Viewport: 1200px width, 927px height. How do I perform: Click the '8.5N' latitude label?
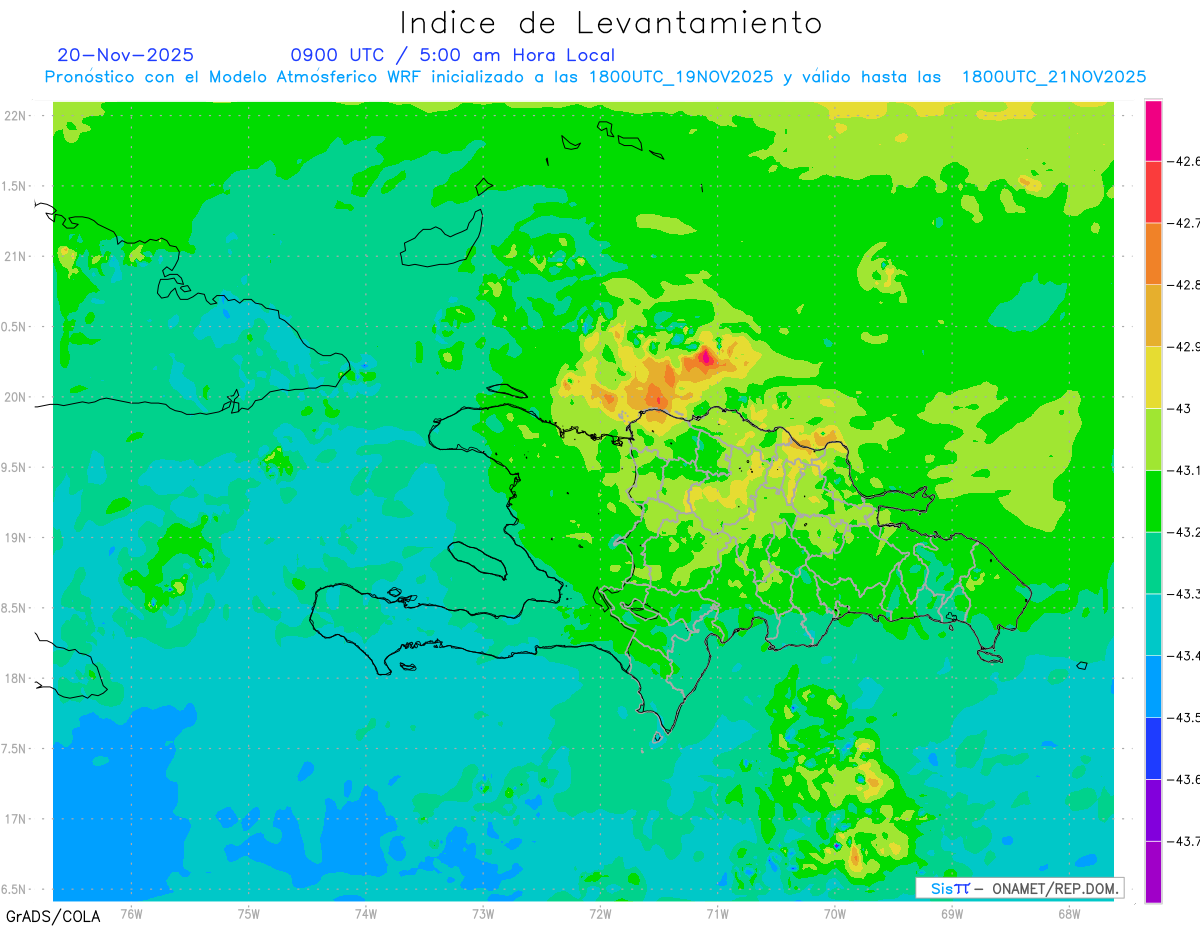click(x=14, y=608)
